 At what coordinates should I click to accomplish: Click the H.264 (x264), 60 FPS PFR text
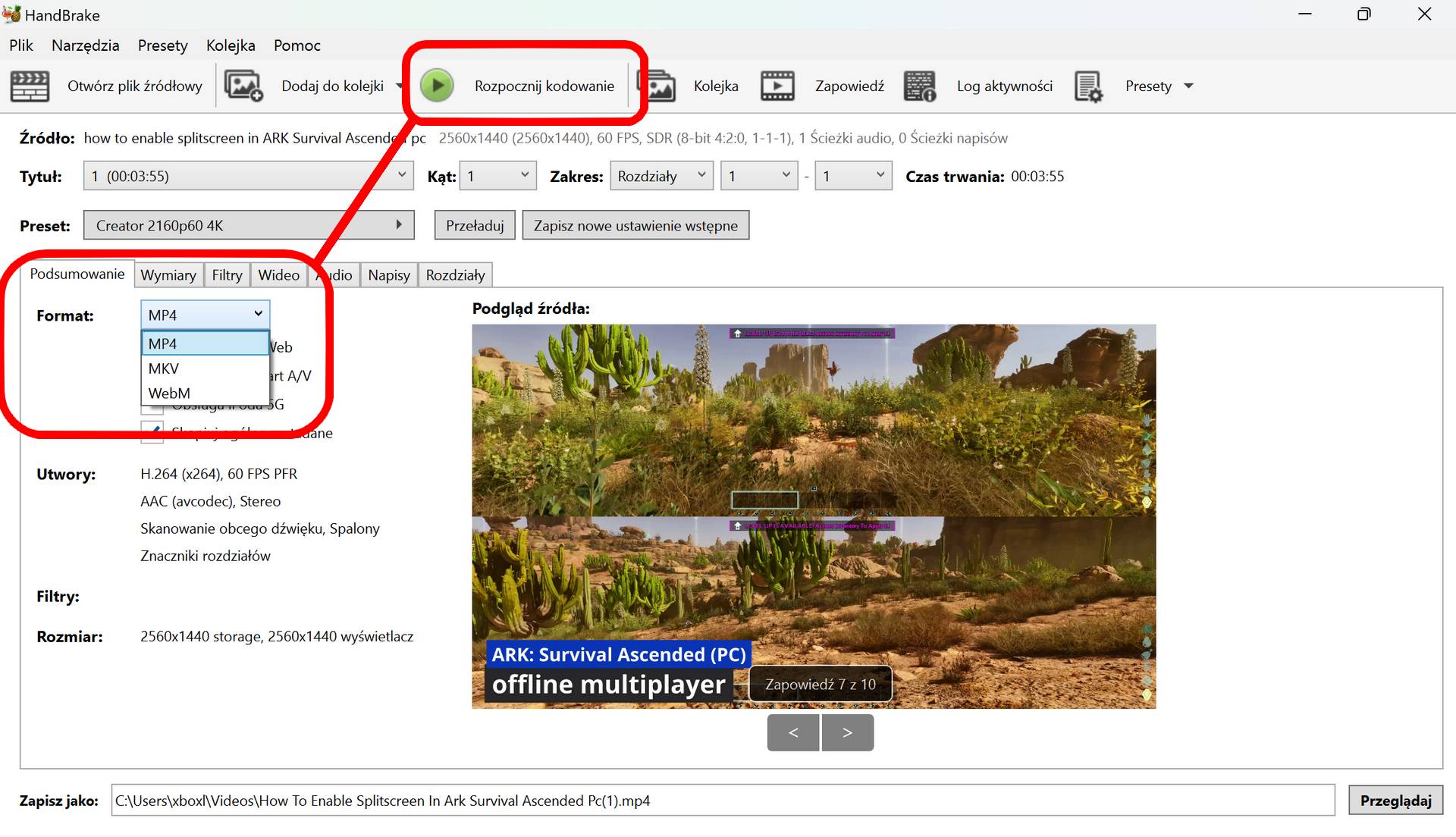pyautogui.click(x=218, y=474)
